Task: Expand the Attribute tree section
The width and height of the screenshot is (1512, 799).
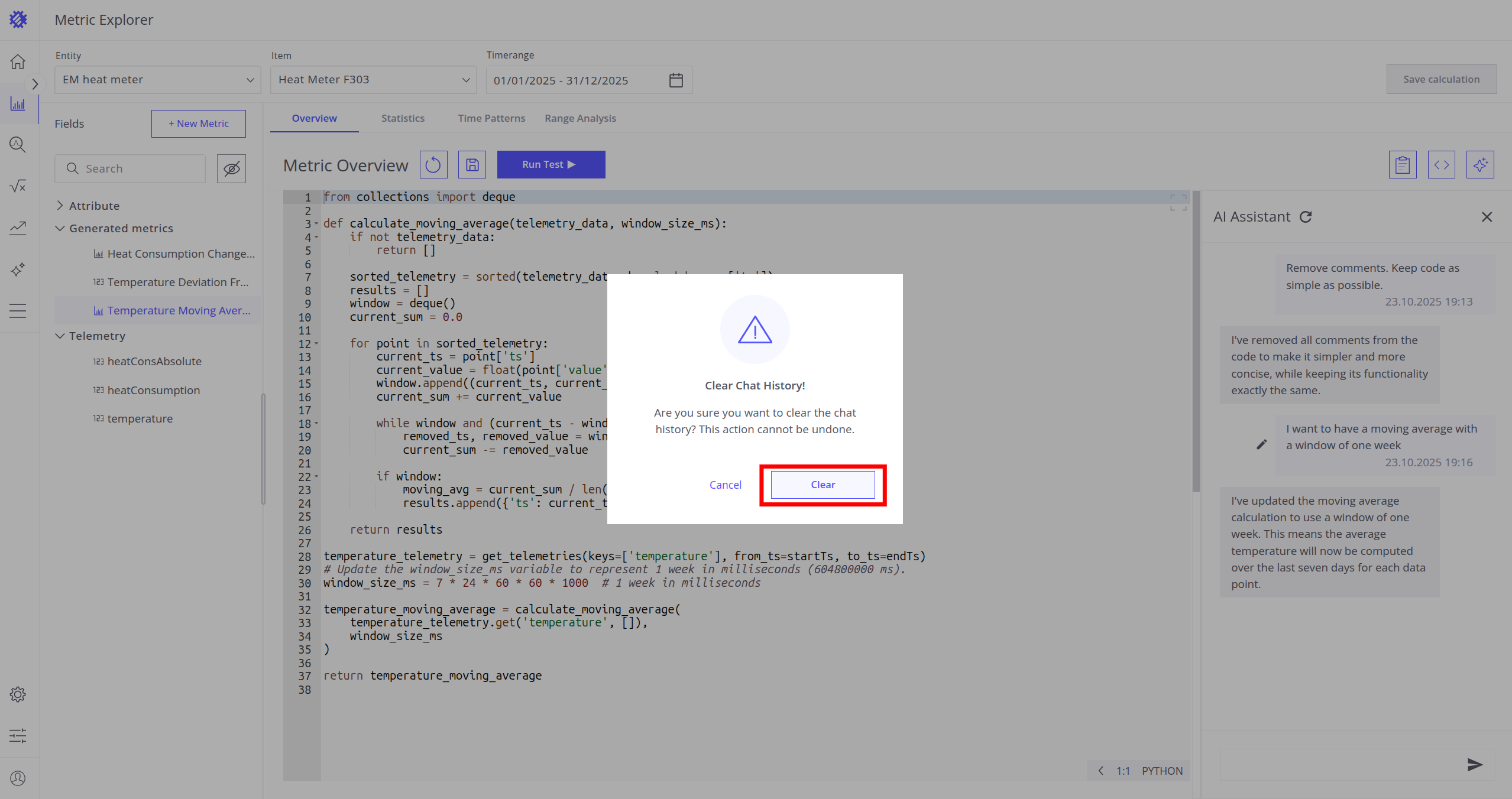Action: 60,206
